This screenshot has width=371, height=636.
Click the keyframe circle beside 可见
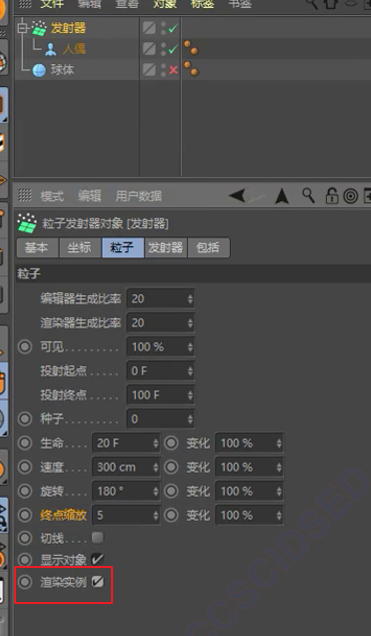[25, 347]
